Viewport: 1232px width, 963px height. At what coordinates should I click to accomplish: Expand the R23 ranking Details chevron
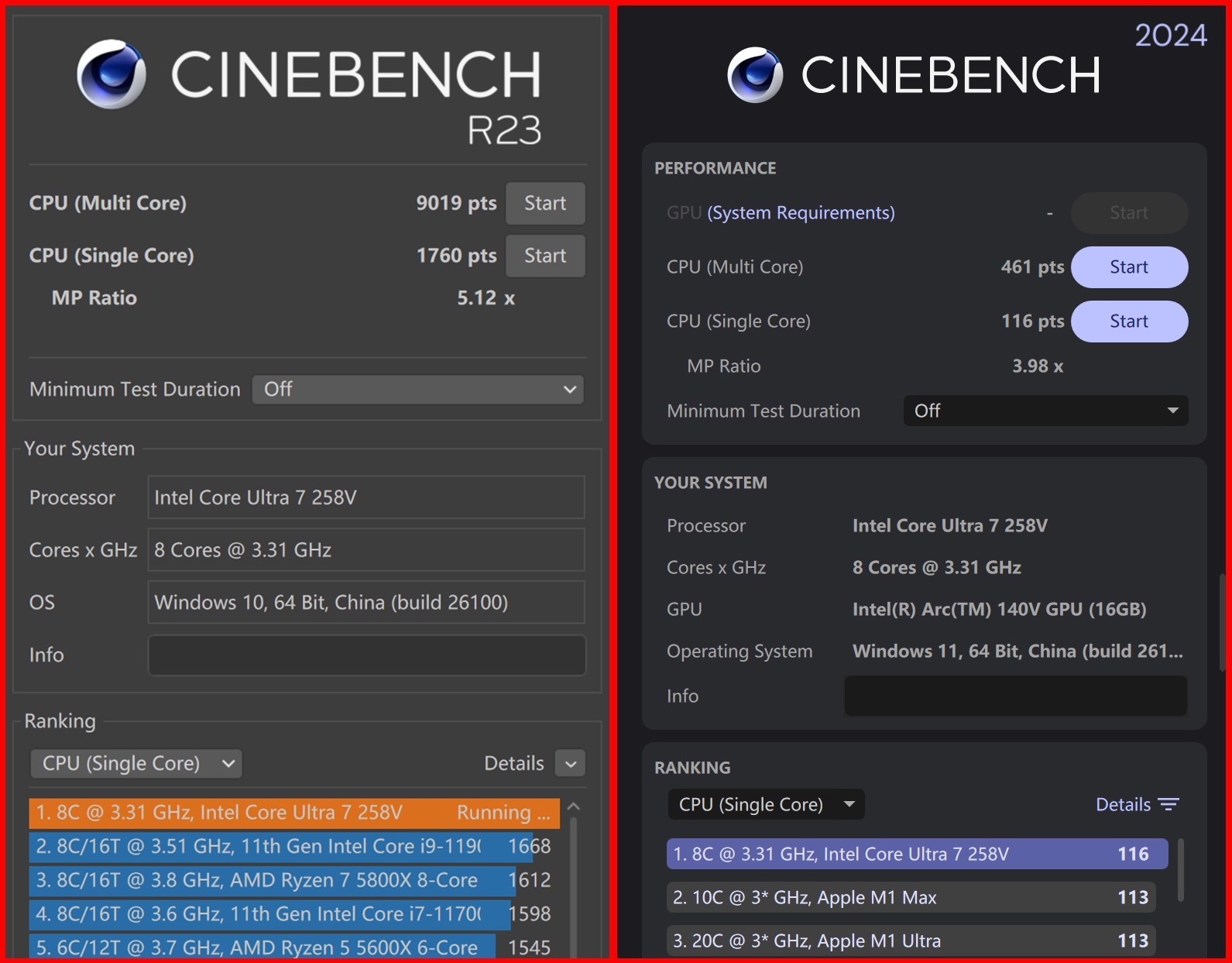pos(571,764)
